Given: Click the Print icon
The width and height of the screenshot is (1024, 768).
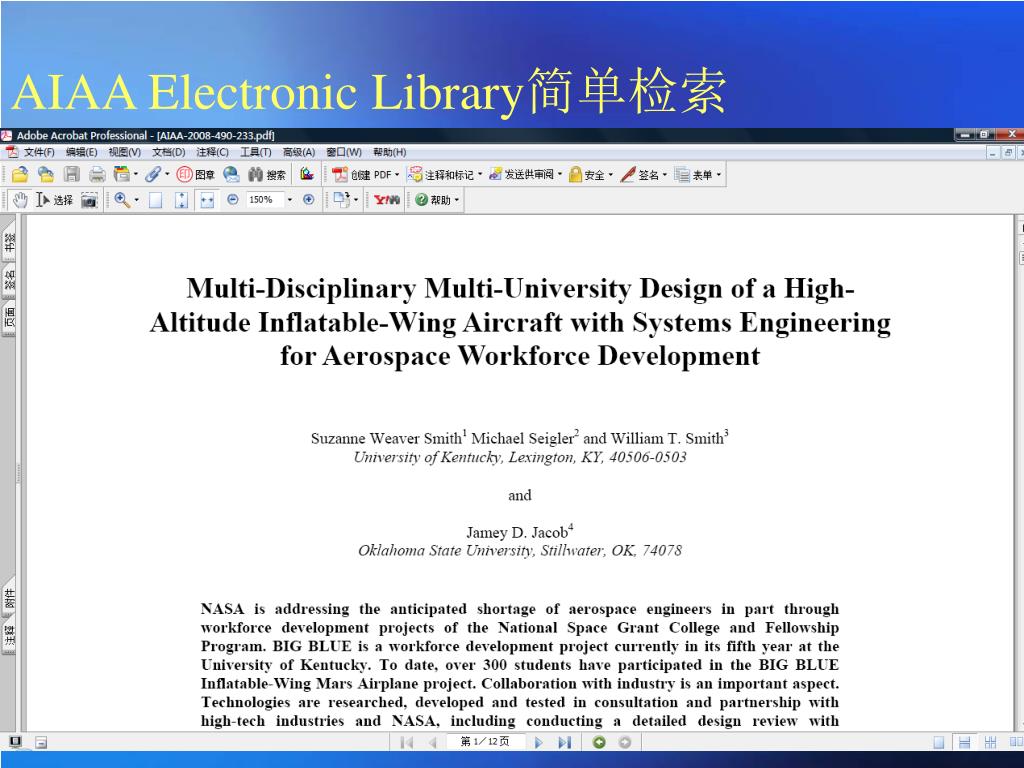Looking at the screenshot, I should [x=97, y=174].
